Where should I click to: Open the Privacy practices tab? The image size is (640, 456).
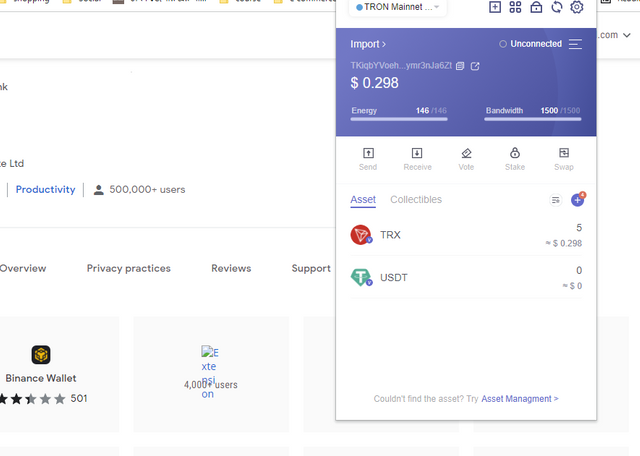coord(129,268)
